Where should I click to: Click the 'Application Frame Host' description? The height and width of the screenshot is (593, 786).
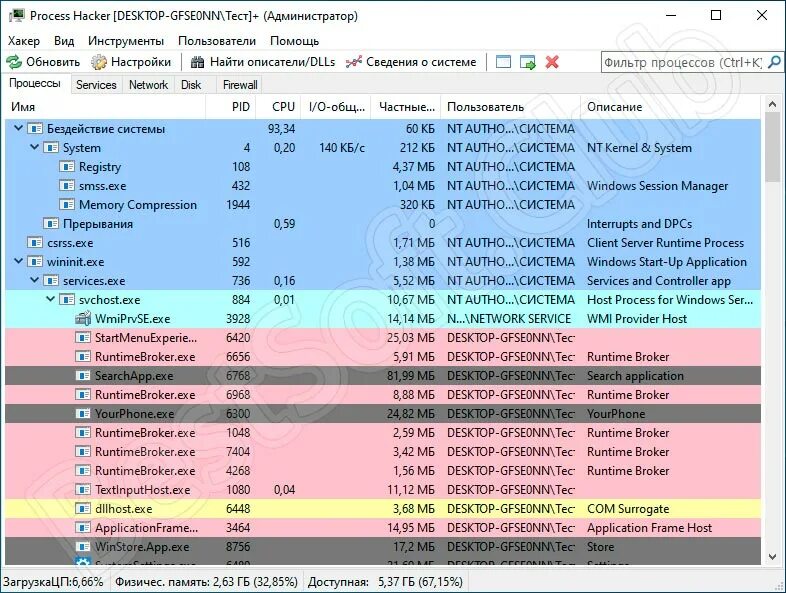point(649,528)
